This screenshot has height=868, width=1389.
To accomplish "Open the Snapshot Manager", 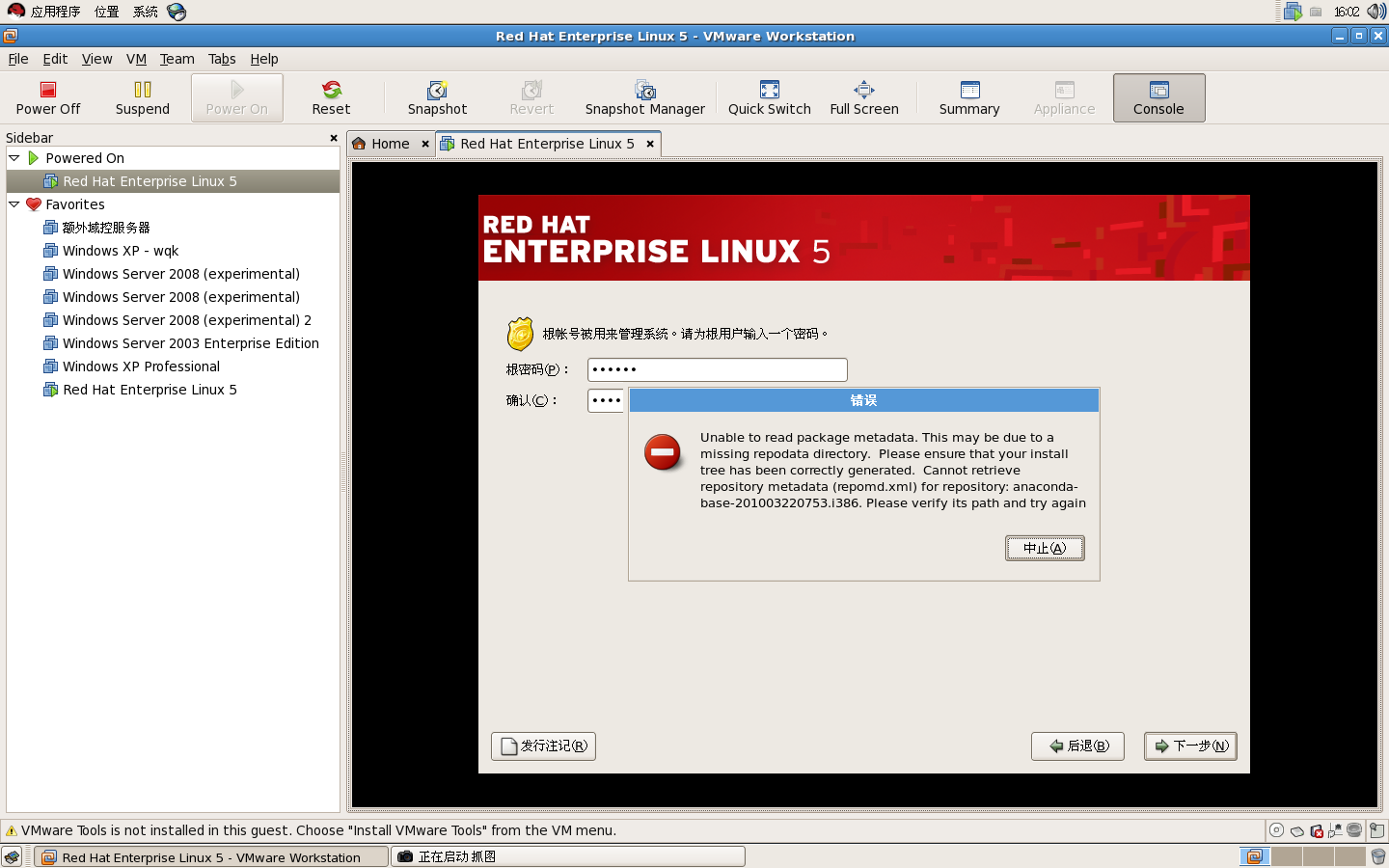I will click(x=644, y=97).
